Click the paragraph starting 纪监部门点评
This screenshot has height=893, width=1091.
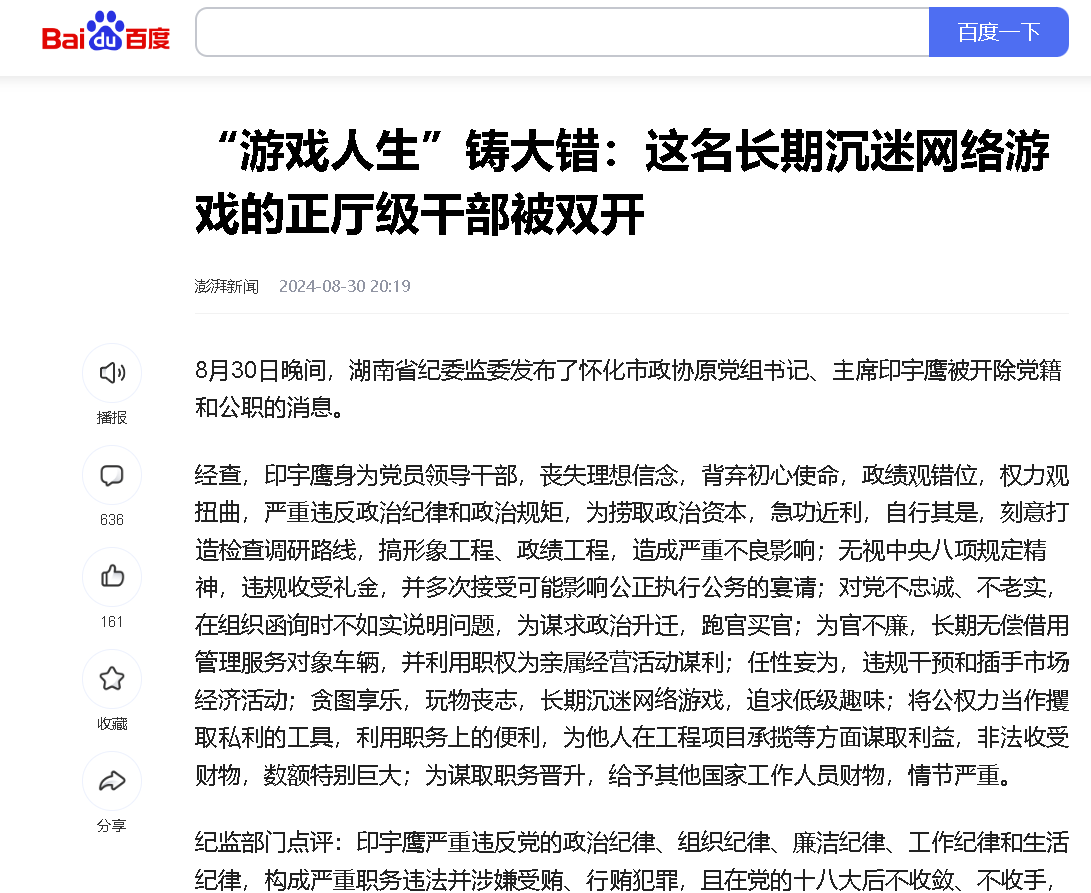click(x=632, y=860)
